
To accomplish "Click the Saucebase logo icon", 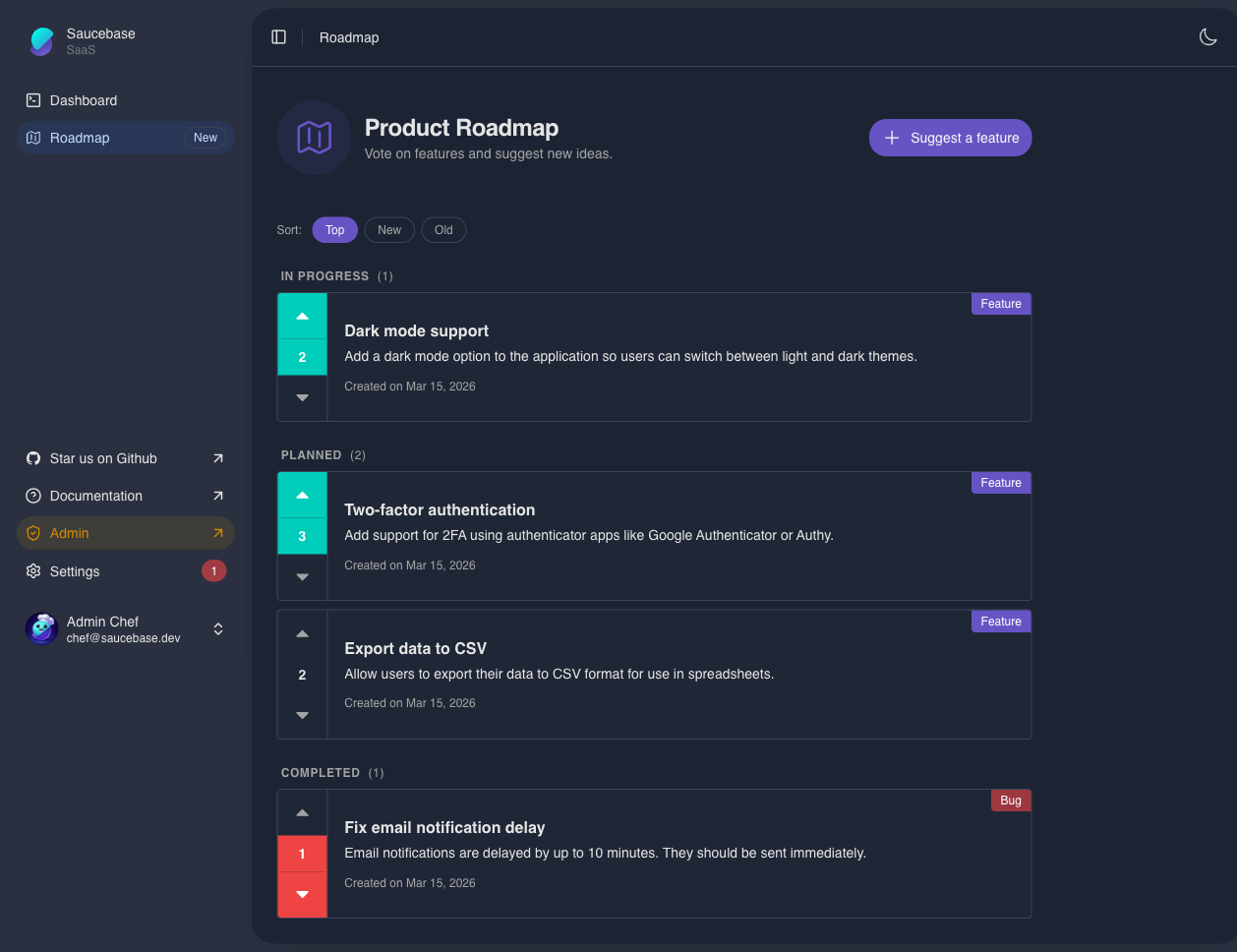I will (x=41, y=41).
